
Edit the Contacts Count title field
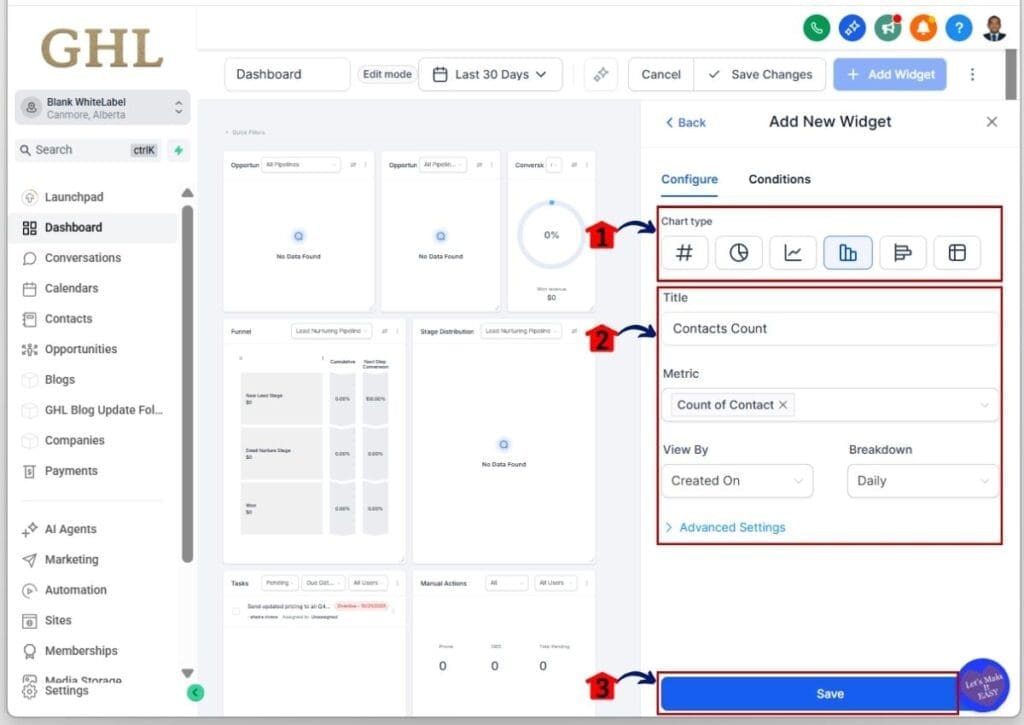829,328
